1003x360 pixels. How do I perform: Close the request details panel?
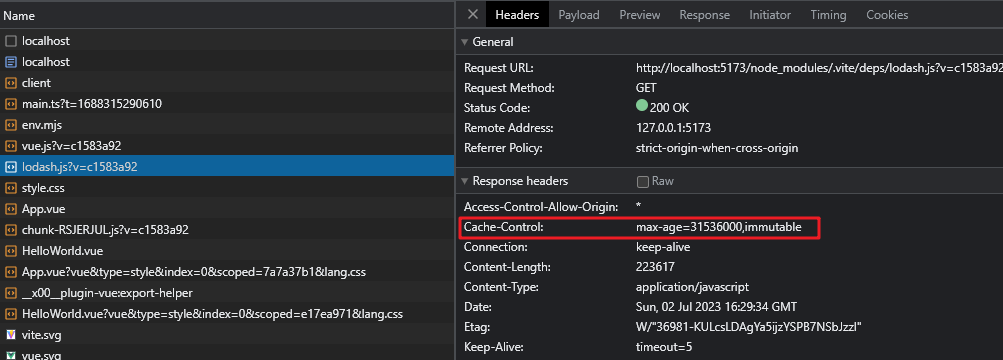pos(472,15)
